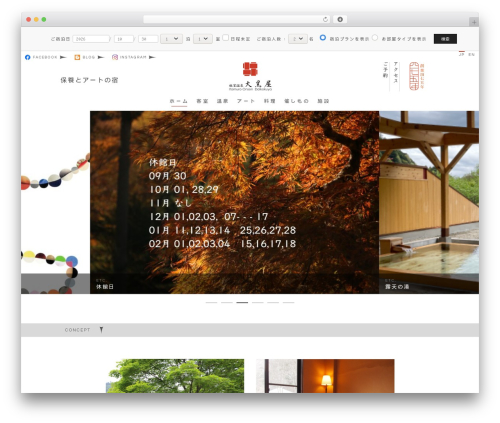Select the first carousel indicator dash
The height and width of the screenshot is (423, 500).
[x=211, y=303]
